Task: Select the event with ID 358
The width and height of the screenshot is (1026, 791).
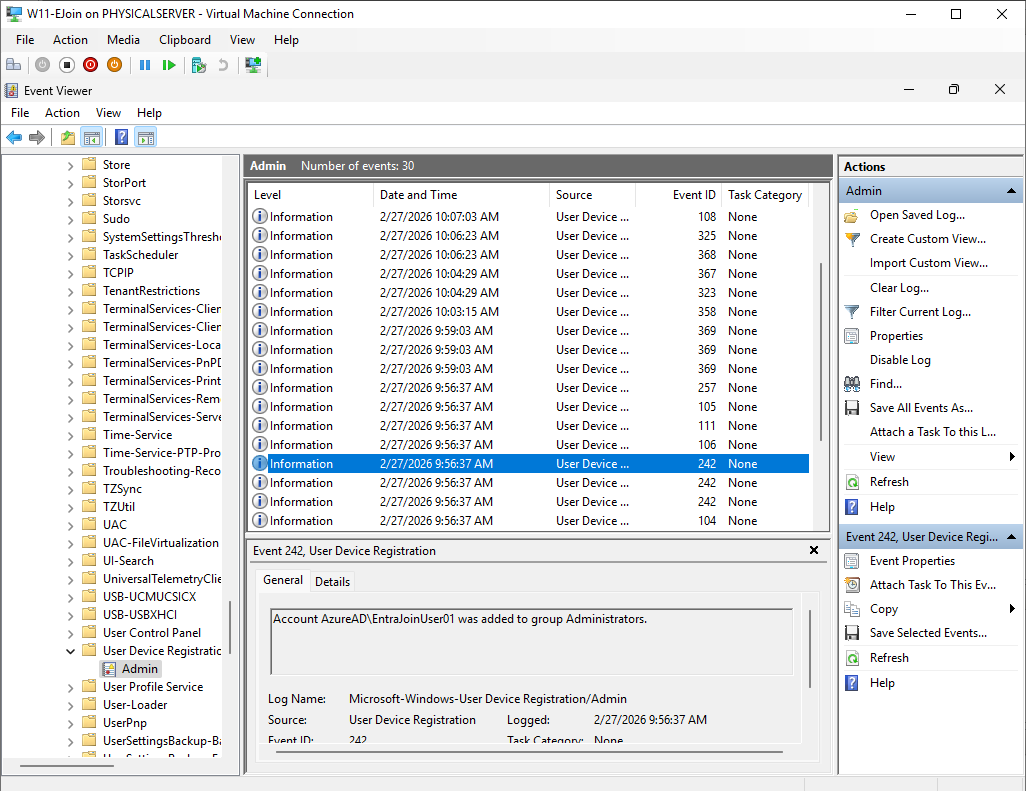Action: pos(530,311)
